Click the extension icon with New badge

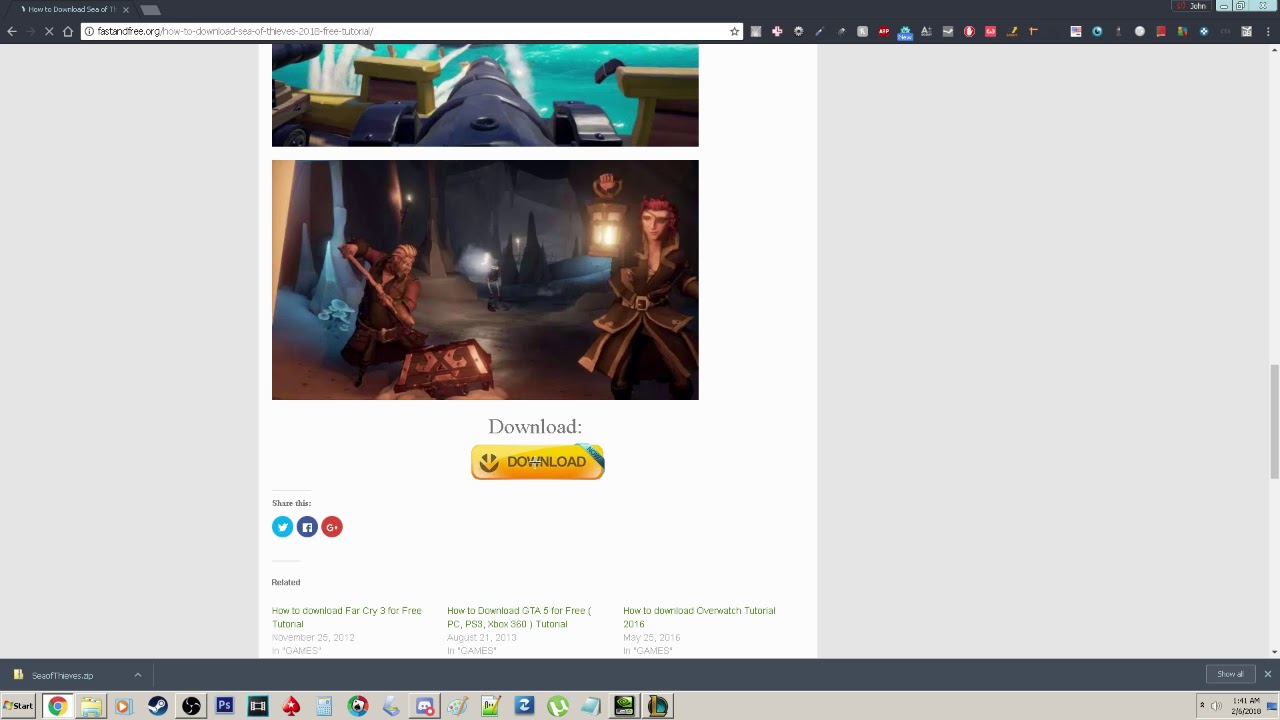(x=905, y=32)
